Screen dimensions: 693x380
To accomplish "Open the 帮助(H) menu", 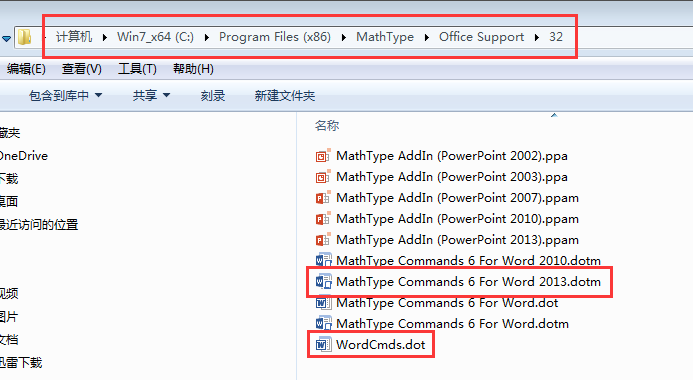I will pyautogui.click(x=193, y=69).
